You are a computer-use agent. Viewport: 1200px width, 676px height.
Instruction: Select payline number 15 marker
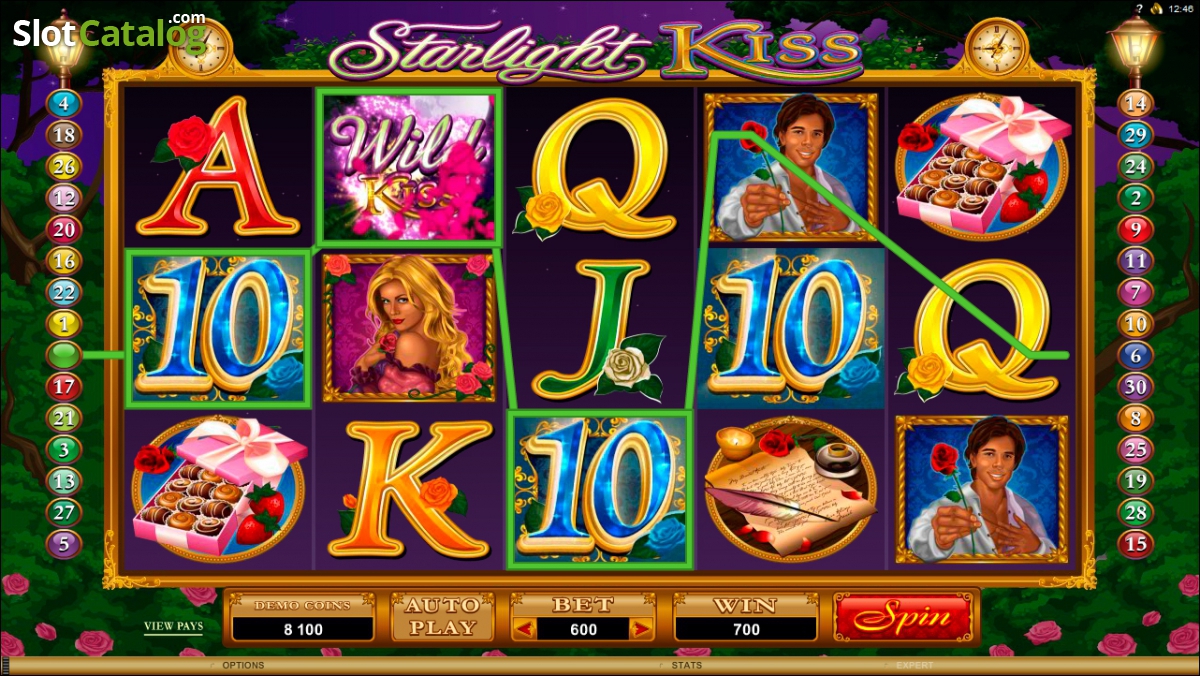(1136, 544)
